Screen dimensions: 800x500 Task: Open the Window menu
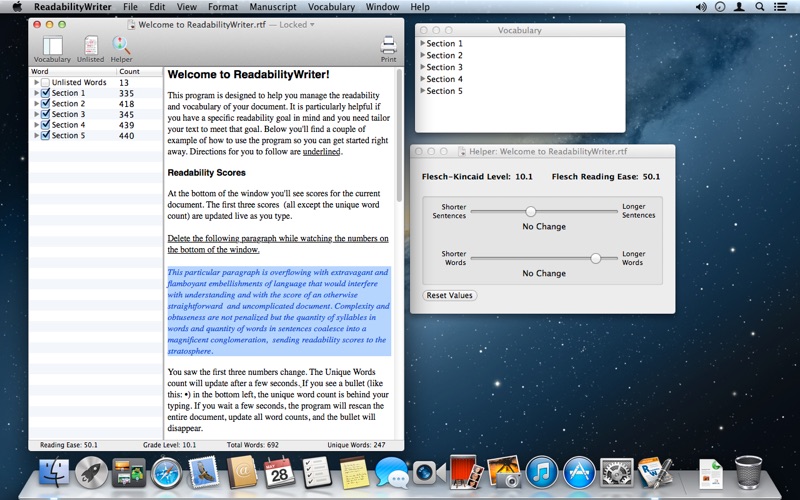(x=382, y=7)
